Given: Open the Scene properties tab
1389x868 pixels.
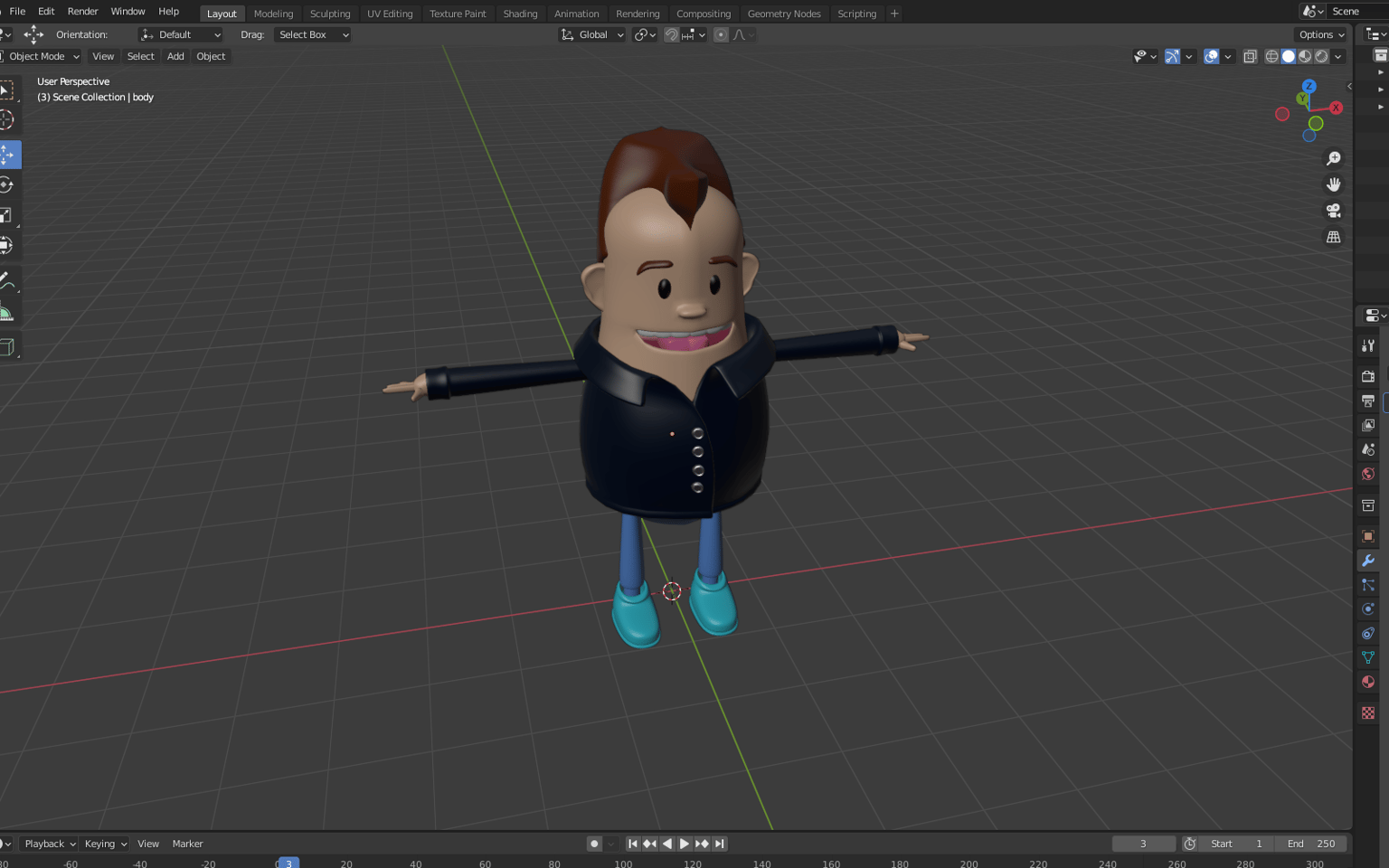Looking at the screenshot, I should [1368, 449].
